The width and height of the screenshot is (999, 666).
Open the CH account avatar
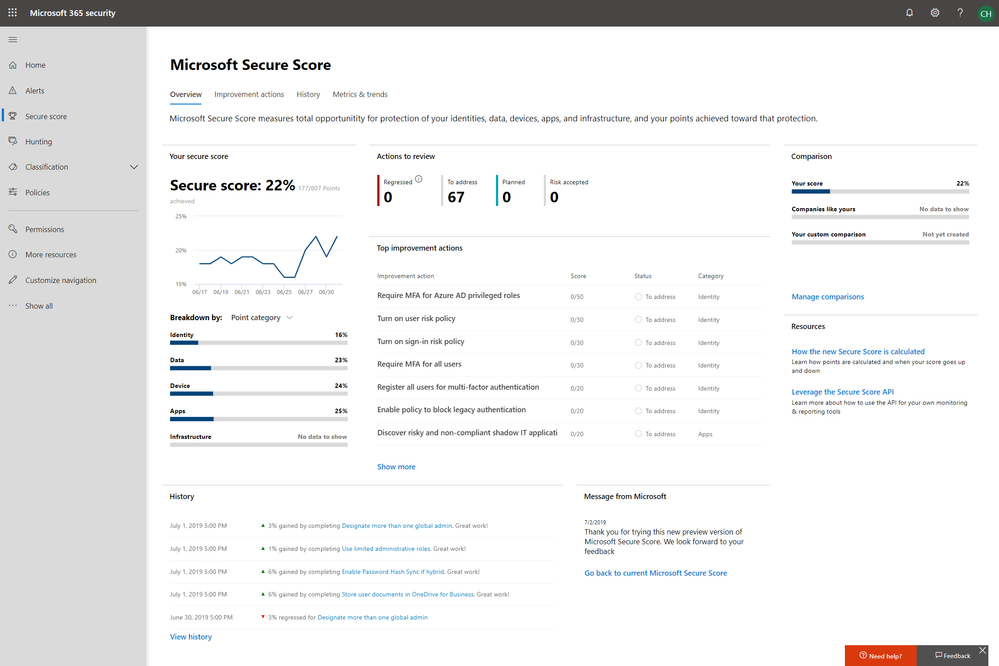986,13
